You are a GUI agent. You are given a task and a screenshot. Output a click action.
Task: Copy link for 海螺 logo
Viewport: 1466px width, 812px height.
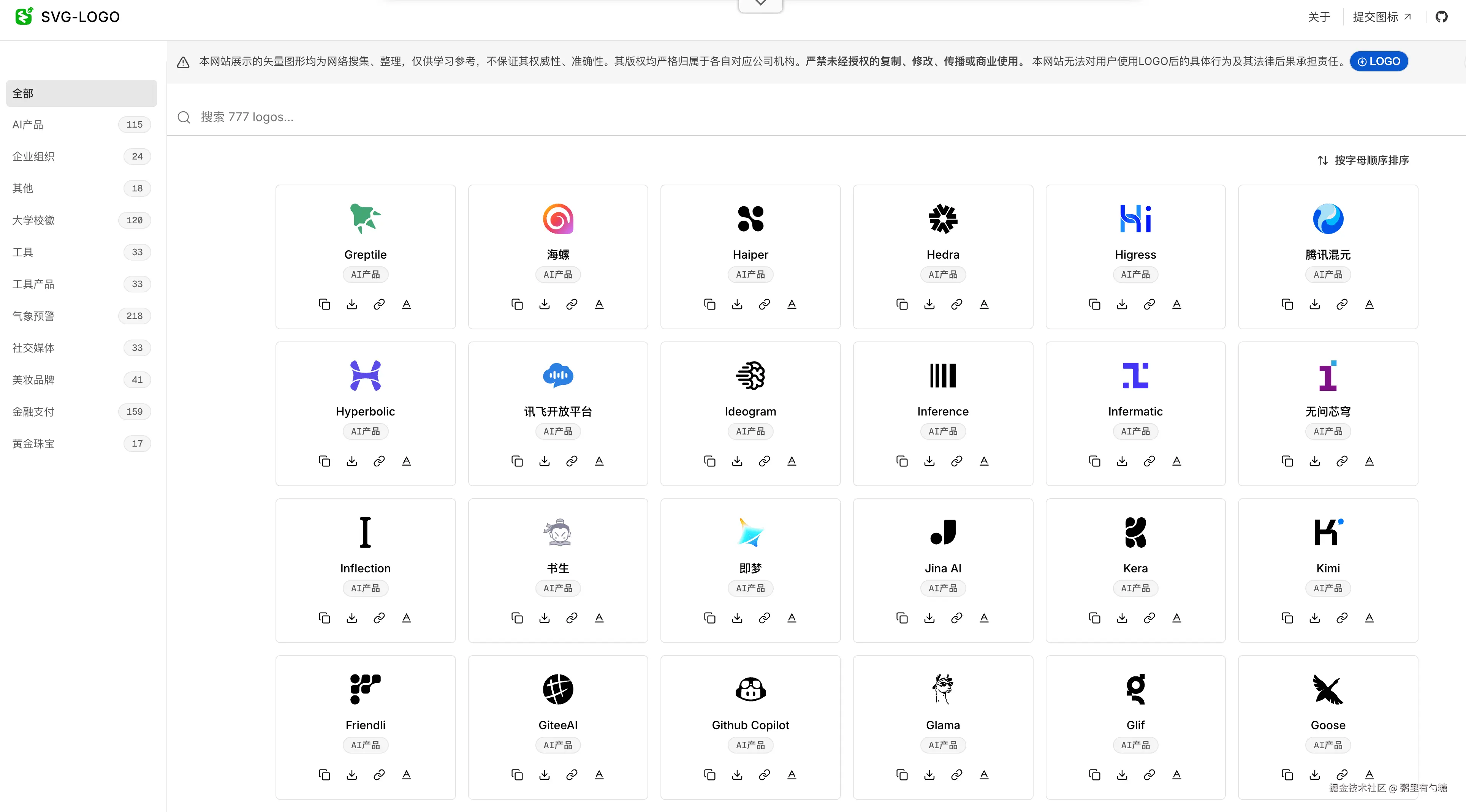[x=572, y=304]
